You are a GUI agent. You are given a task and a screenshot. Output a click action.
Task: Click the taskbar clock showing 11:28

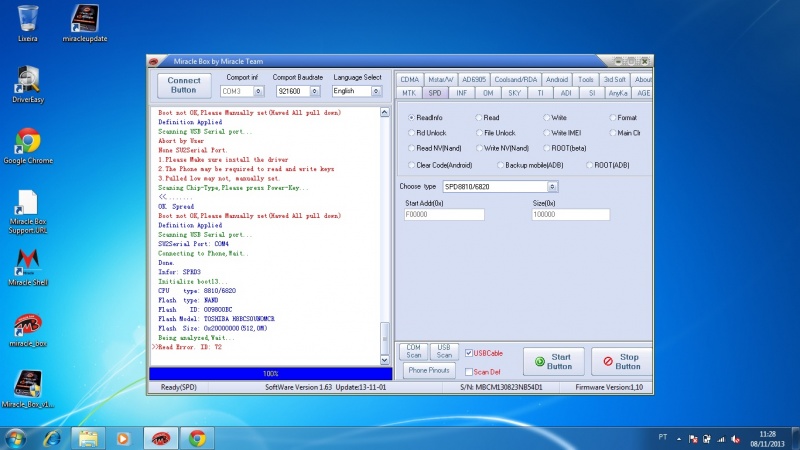click(767, 439)
